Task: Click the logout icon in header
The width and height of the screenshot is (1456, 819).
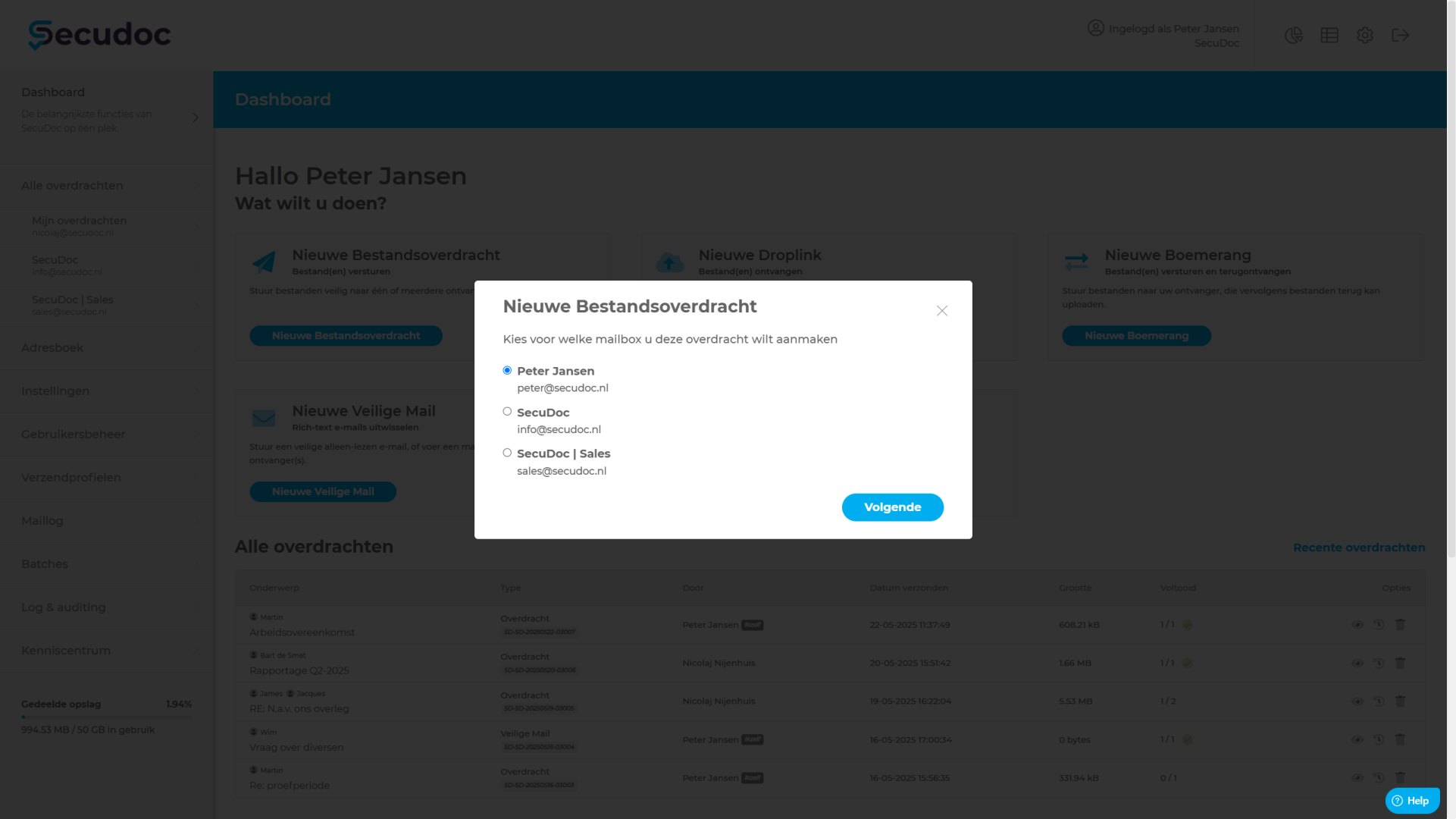Action: 1401,36
